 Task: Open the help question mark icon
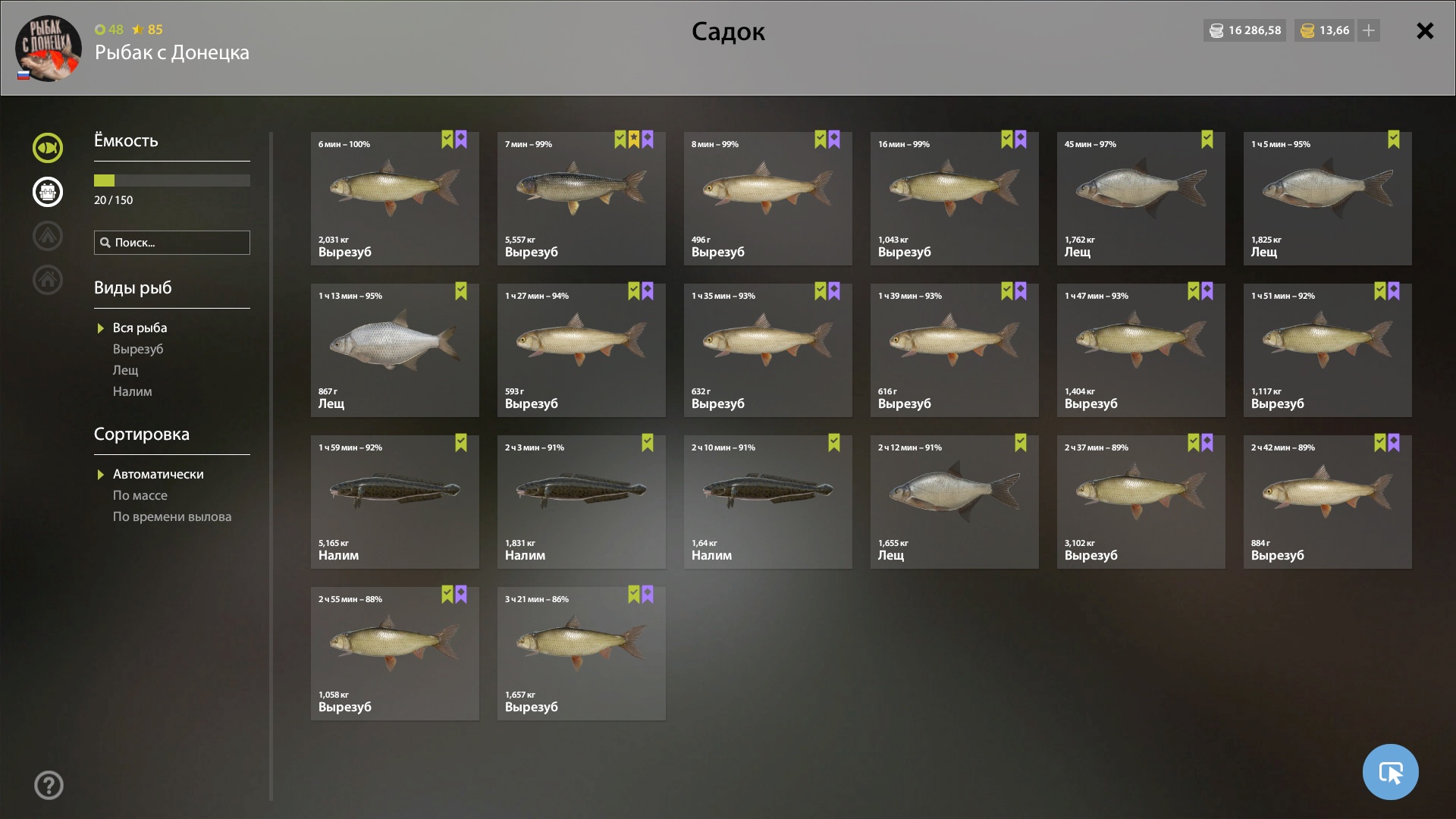coord(49,785)
